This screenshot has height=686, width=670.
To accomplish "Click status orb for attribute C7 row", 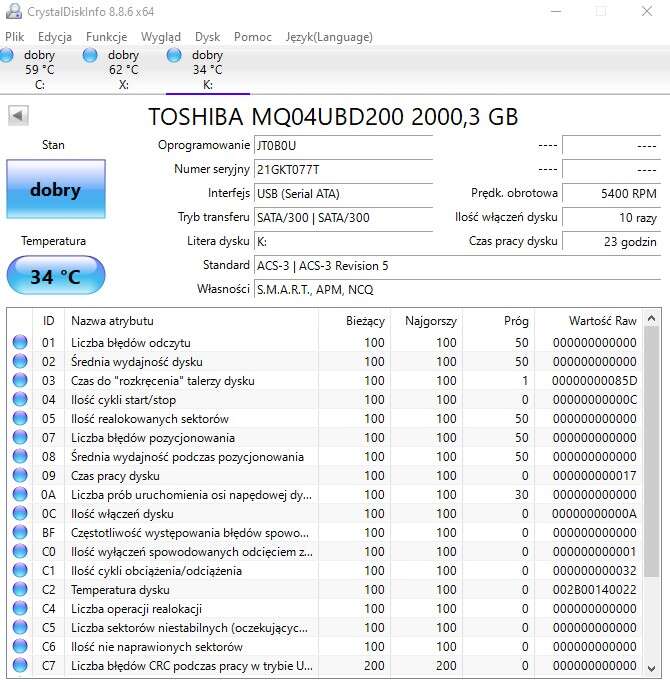I will click(20, 666).
